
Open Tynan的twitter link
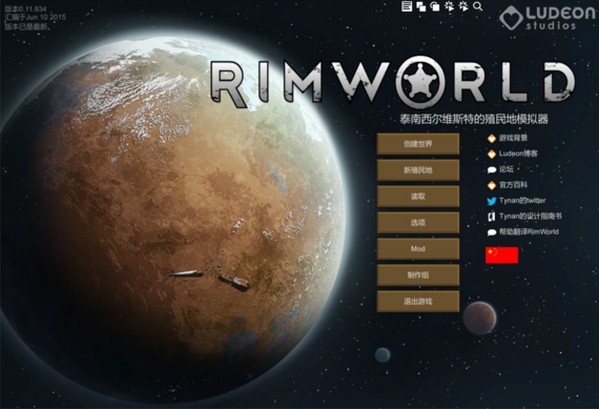pos(516,200)
